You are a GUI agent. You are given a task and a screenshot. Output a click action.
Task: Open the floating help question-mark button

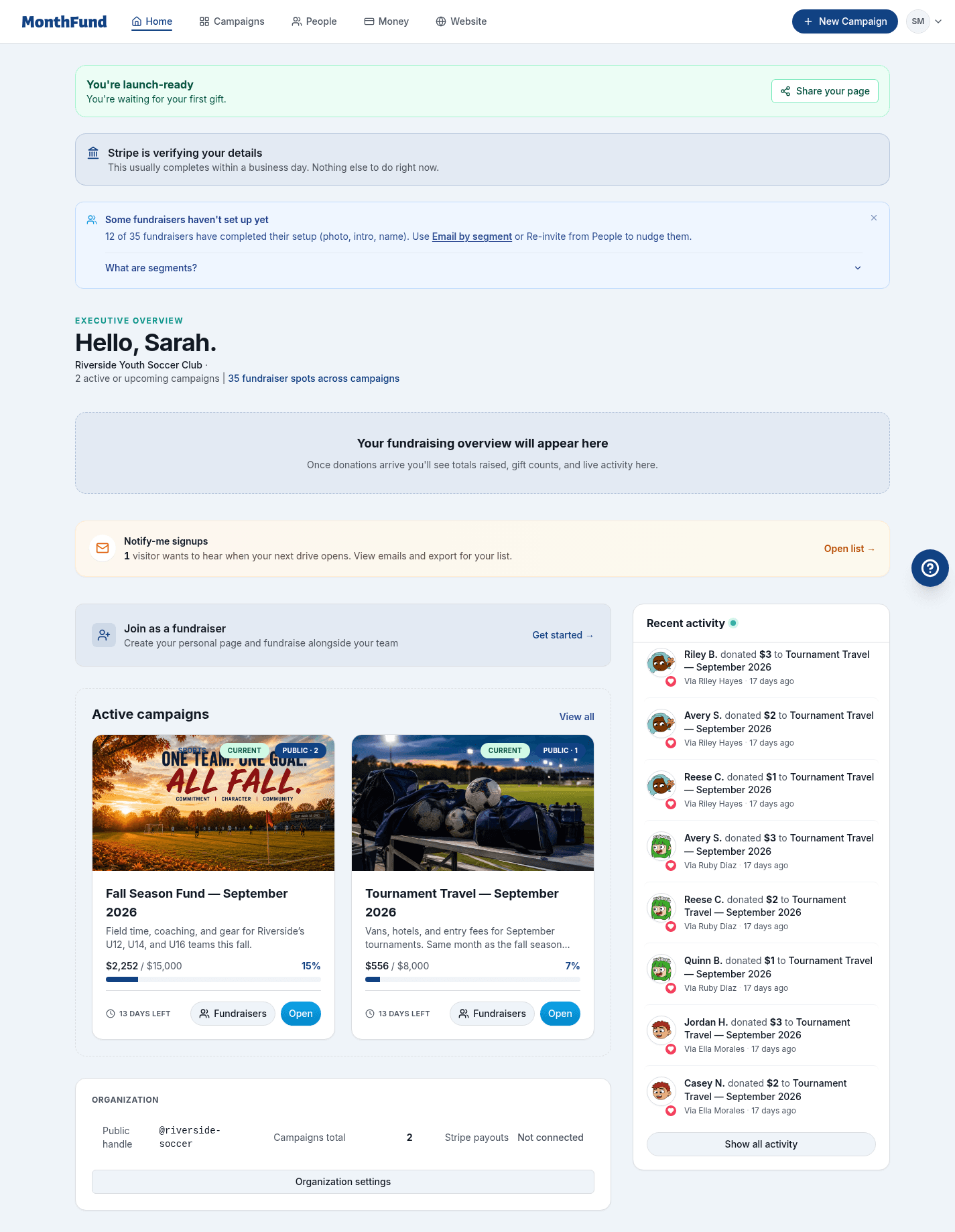click(930, 568)
